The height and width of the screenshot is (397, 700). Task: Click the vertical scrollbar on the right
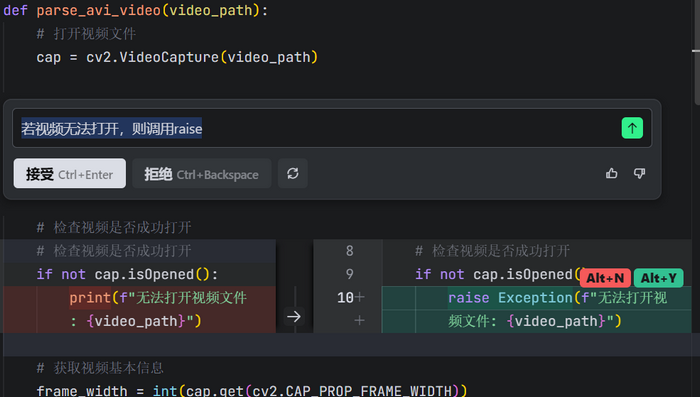pos(696,53)
